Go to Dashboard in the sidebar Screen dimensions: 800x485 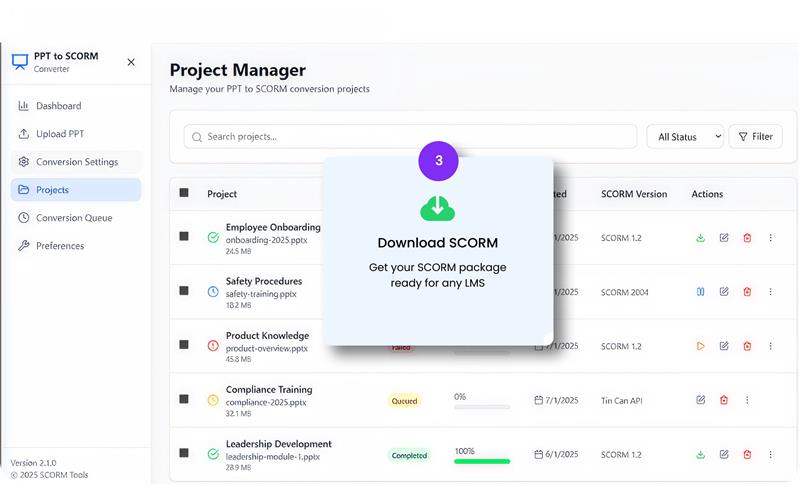(58, 106)
